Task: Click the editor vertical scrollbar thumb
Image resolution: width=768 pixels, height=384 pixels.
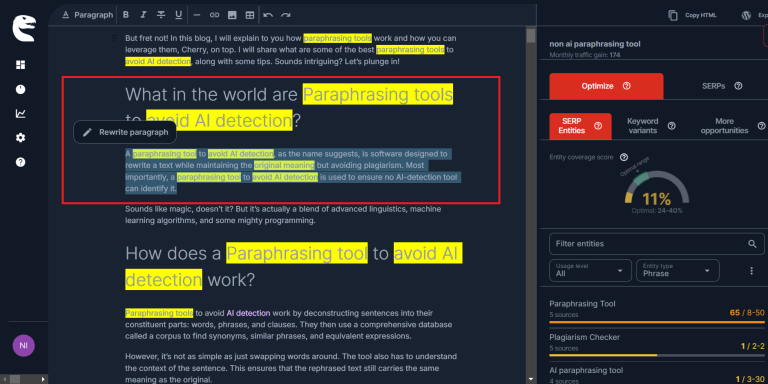Action: (x=530, y=36)
